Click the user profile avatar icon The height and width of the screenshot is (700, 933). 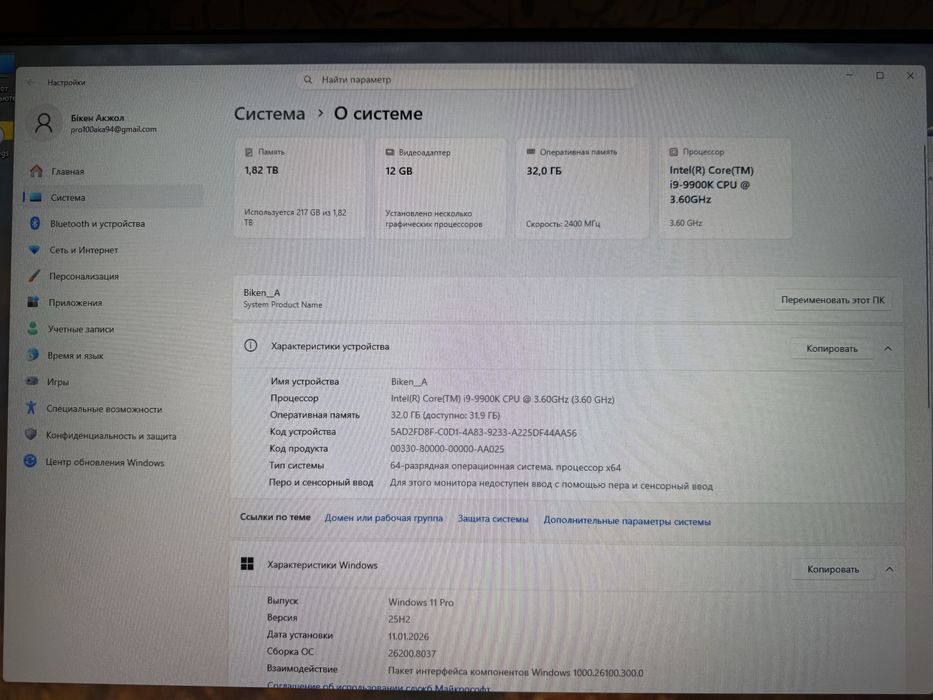[44, 123]
